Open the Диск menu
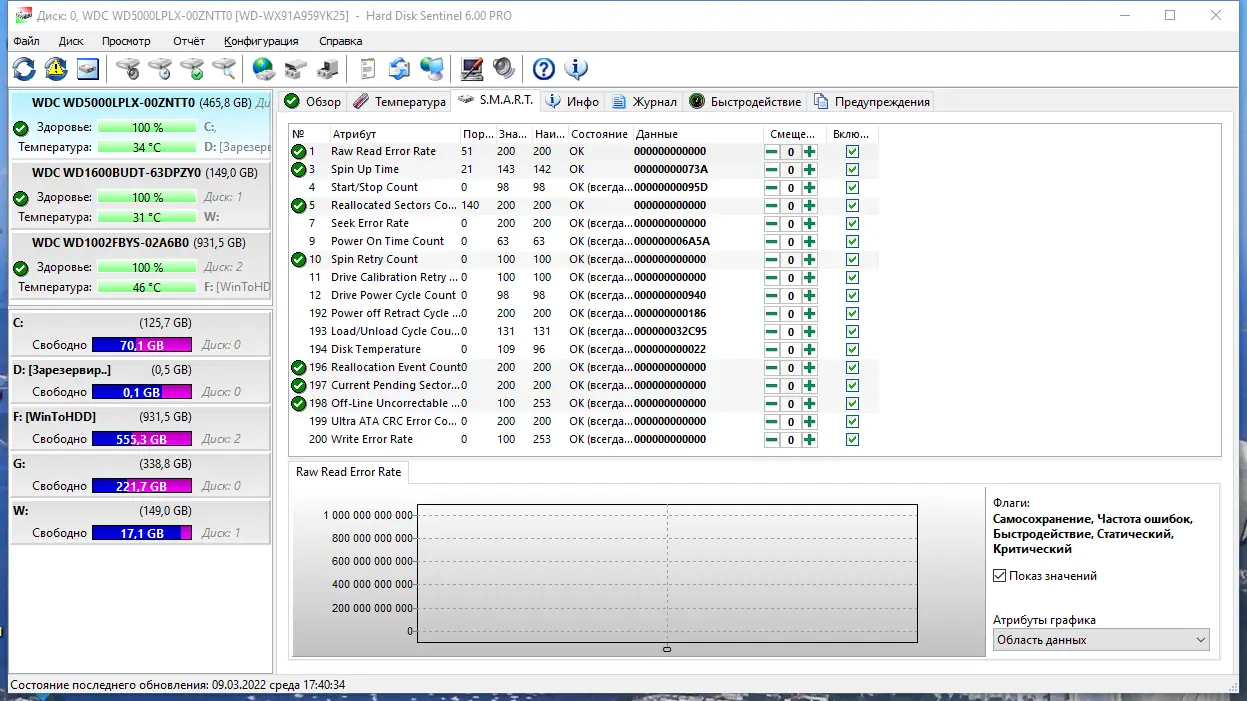This screenshot has height=701, width=1247. point(71,41)
